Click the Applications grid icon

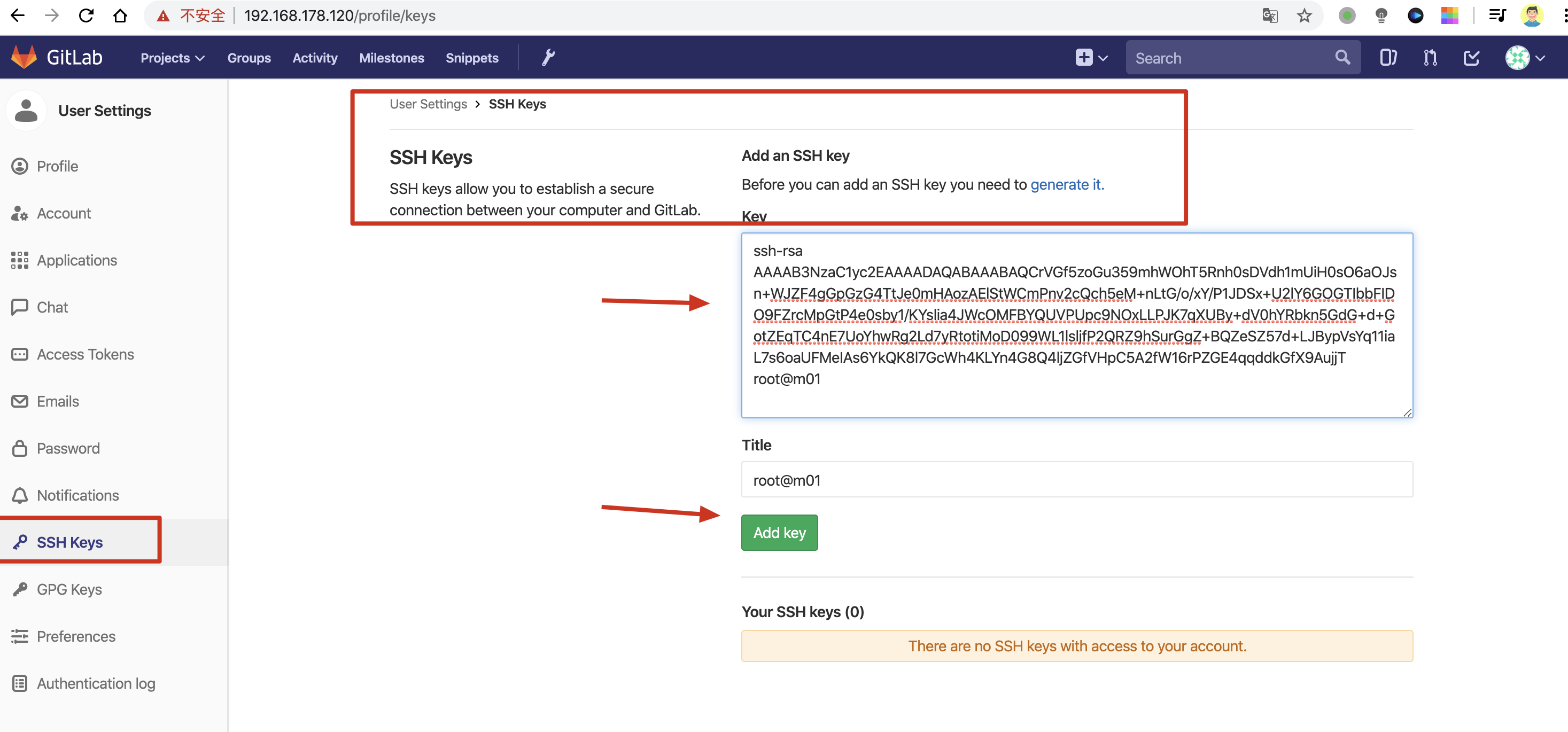tap(19, 260)
